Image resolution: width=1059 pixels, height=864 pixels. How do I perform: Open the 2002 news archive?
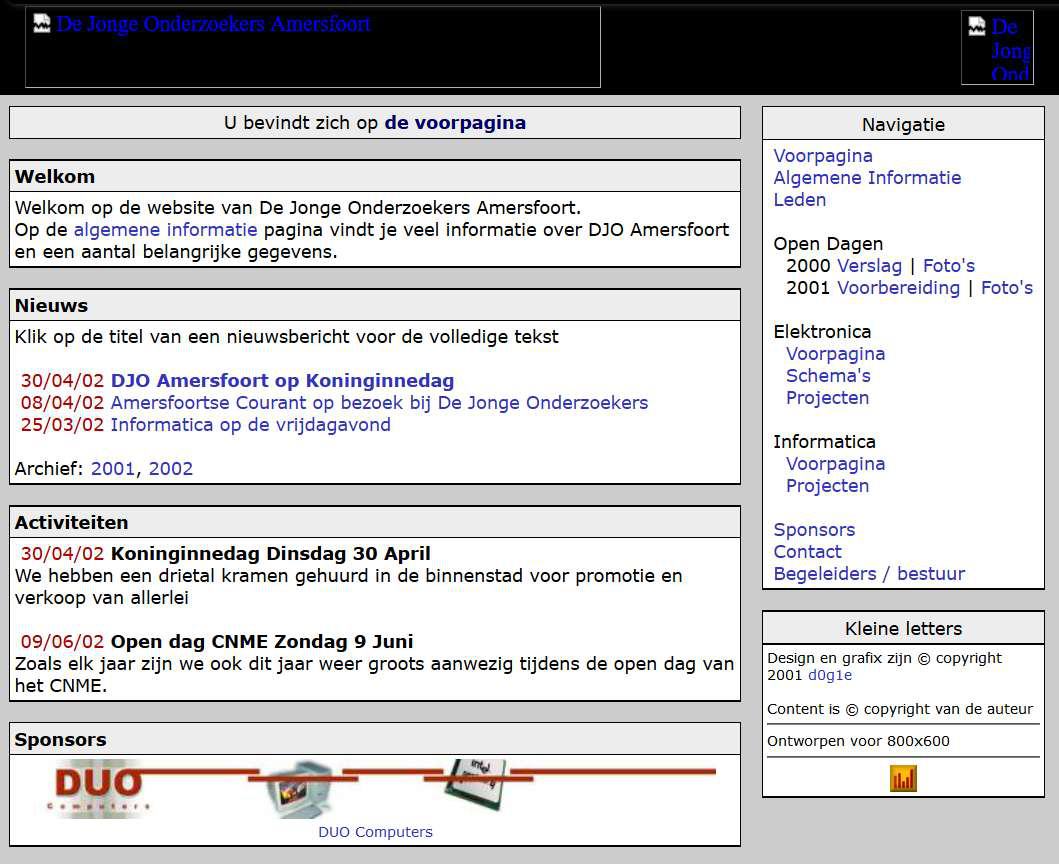[x=171, y=468]
